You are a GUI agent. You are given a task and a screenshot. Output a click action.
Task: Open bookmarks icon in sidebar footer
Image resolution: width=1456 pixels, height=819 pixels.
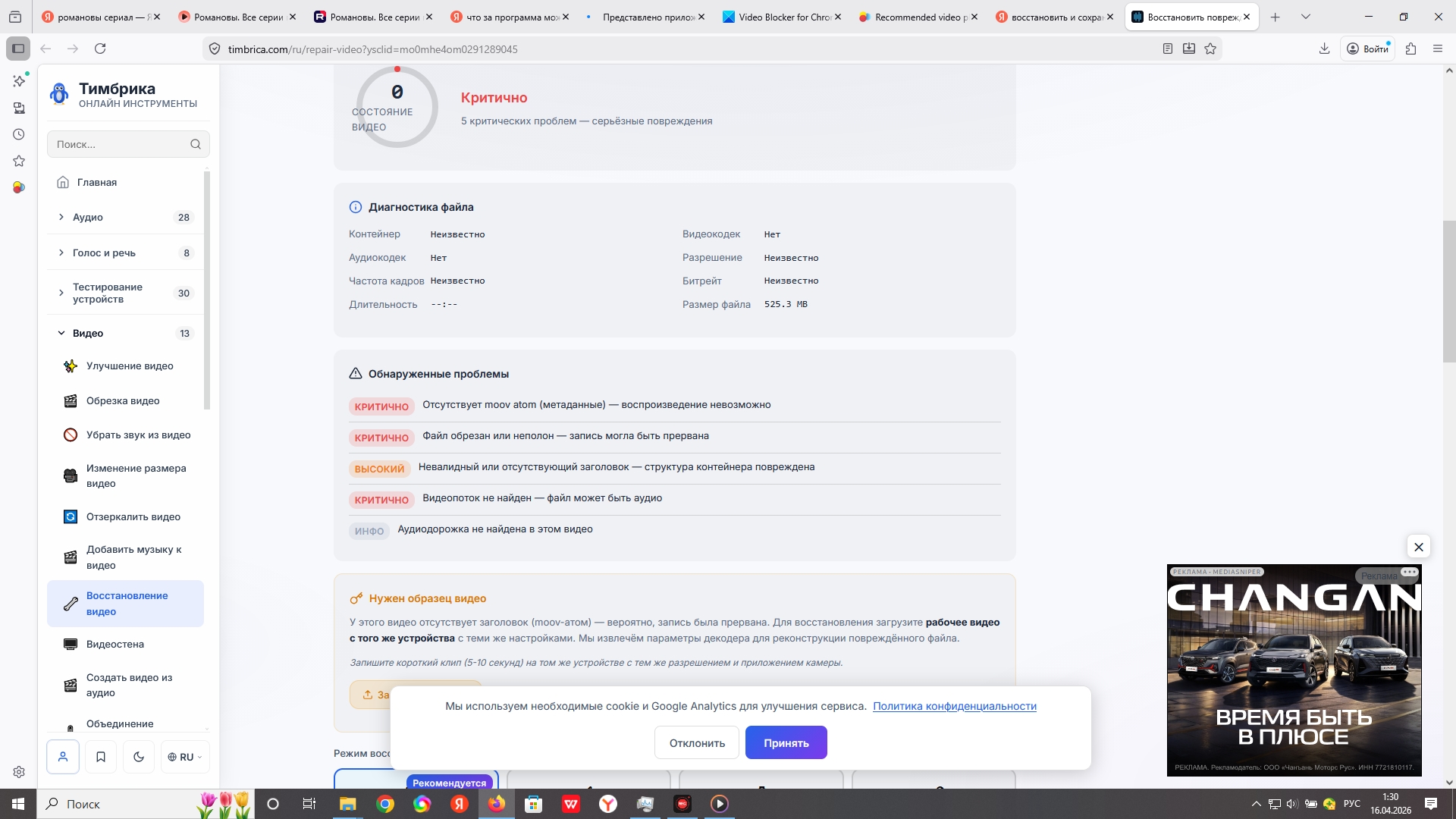pos(101,757)
